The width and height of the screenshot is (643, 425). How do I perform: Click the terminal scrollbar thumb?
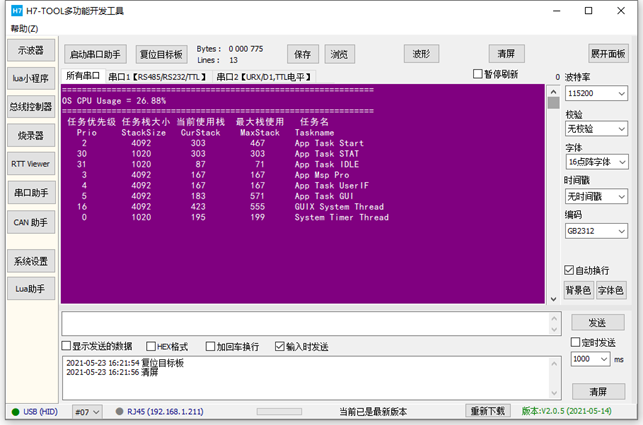554,103
